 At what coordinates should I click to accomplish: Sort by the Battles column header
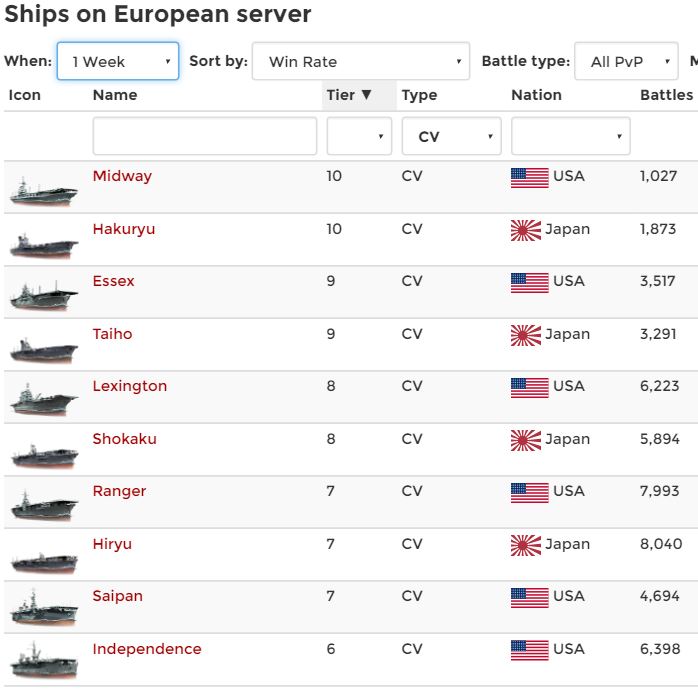pyautogui.click(x=666, y=95)
